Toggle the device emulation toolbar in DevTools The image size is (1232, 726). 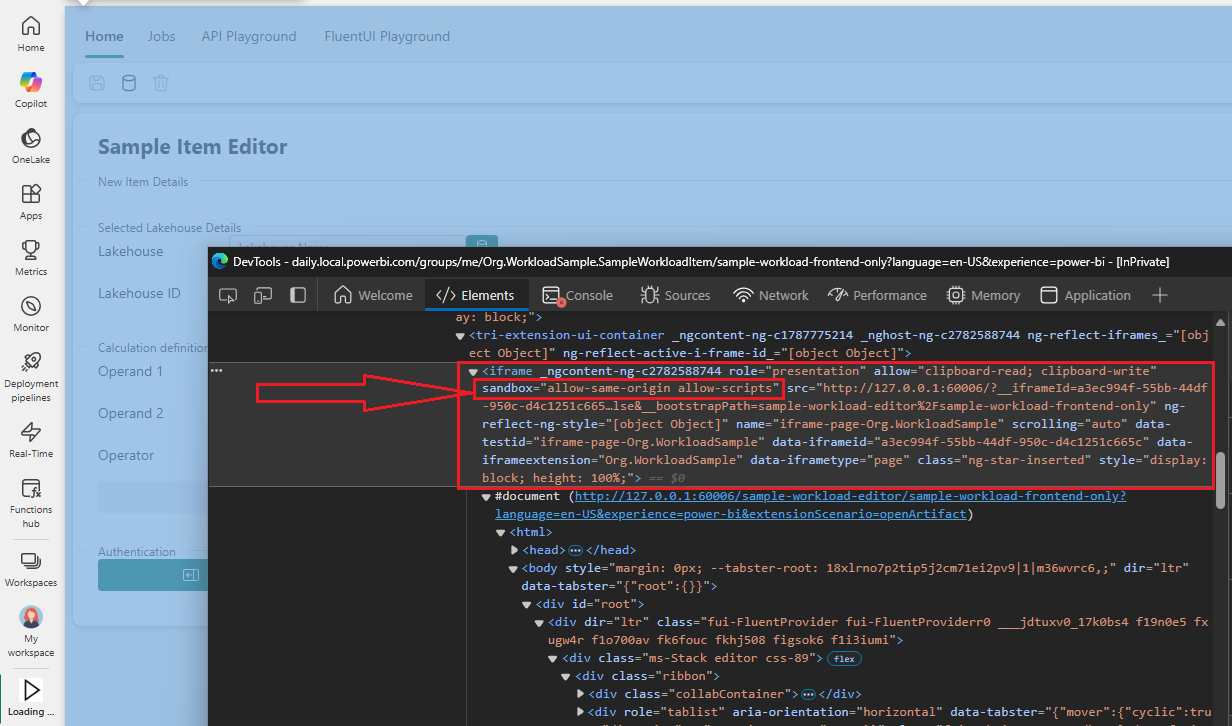[x=261, y=295]
